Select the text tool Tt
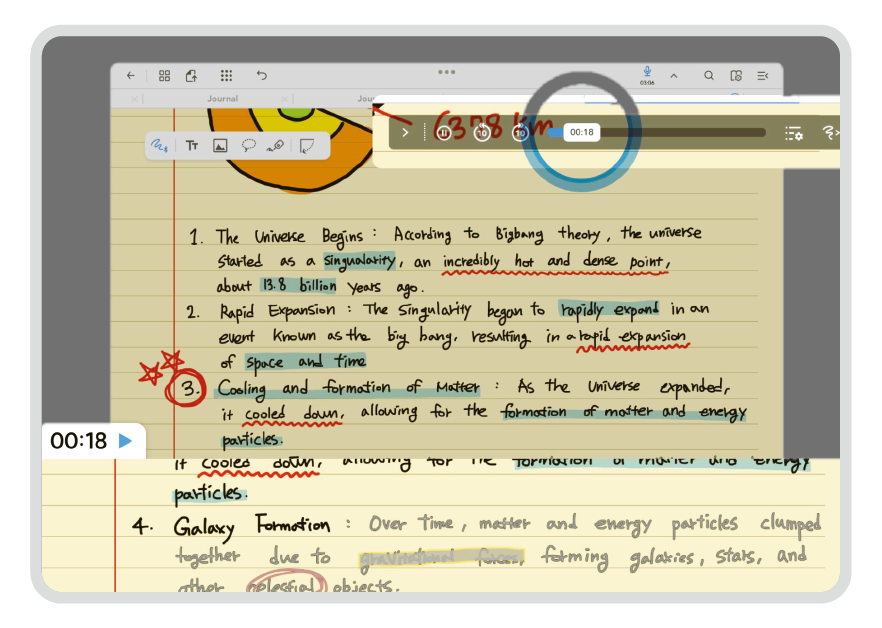 192,146
